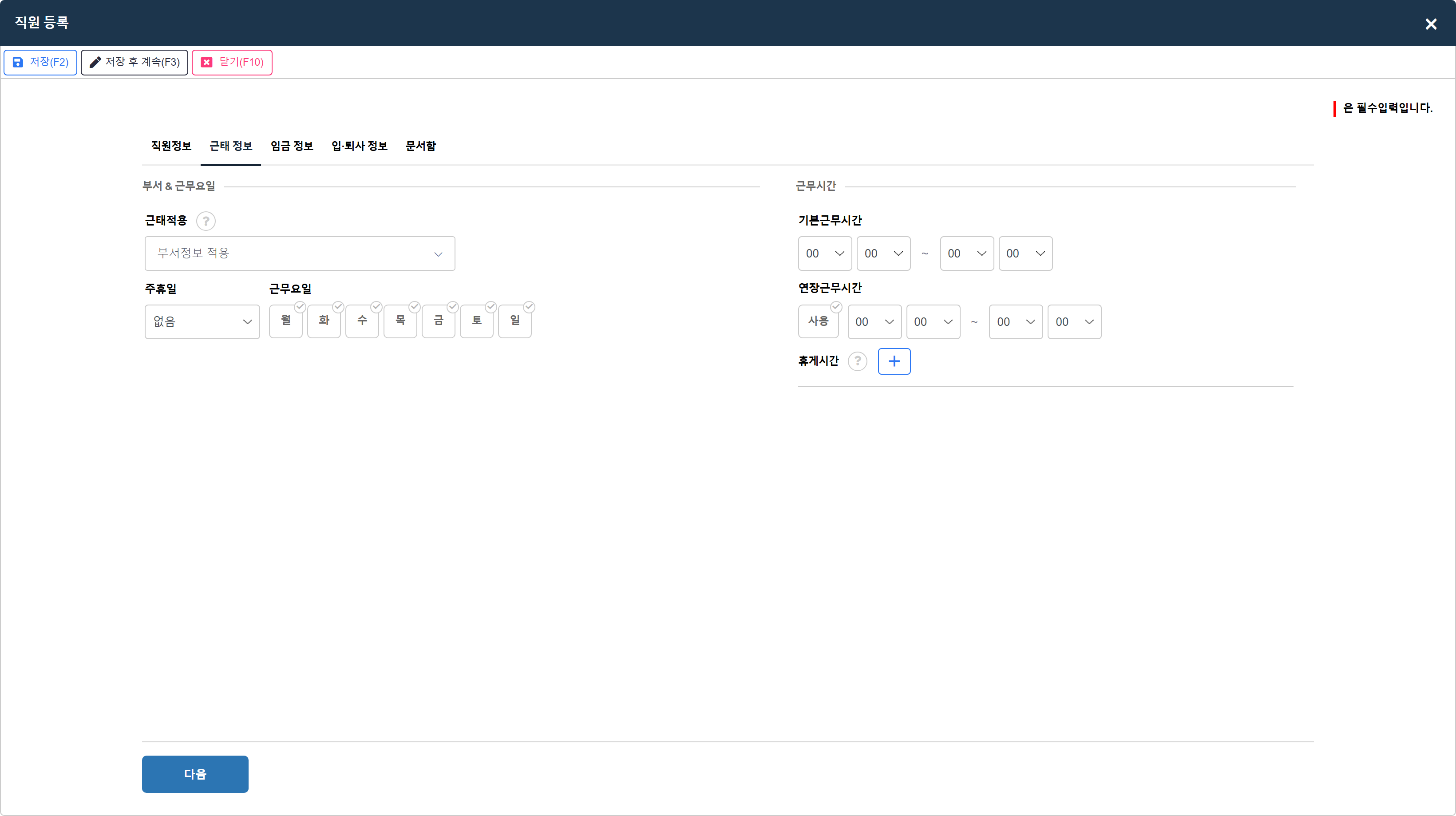The width and height of the screenshot is (1456, 816).
Task: Click the help icon beside 휴게시간
Action: point(858,361)
